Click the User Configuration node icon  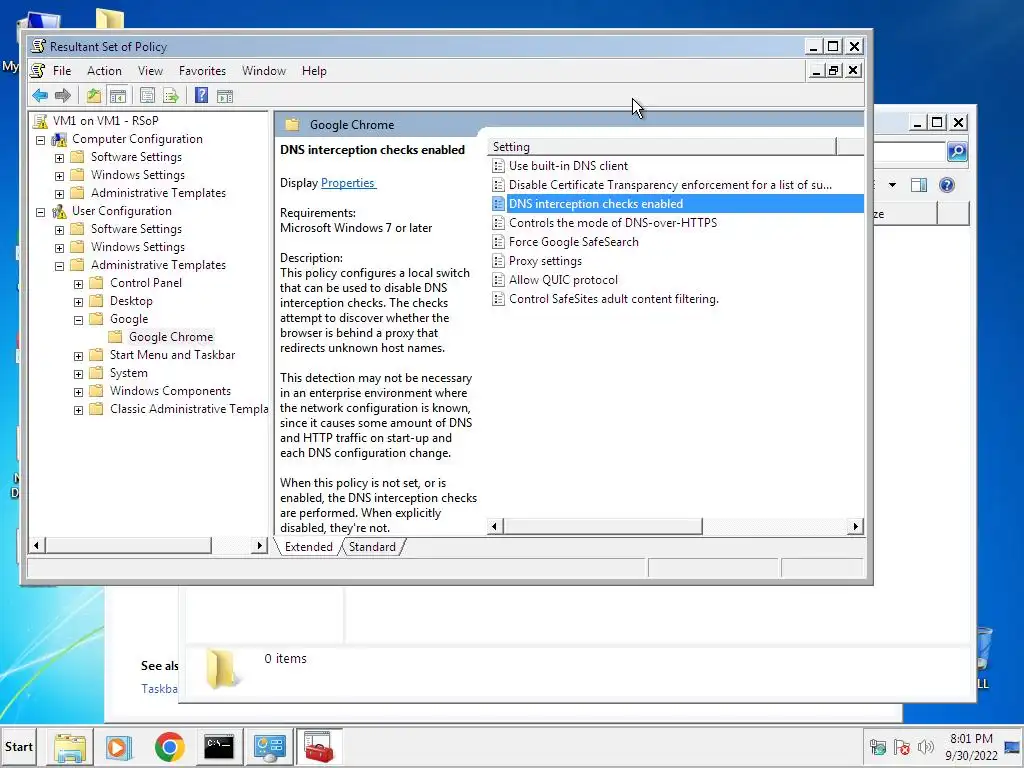pyautogui.click(x=59, y=211)
